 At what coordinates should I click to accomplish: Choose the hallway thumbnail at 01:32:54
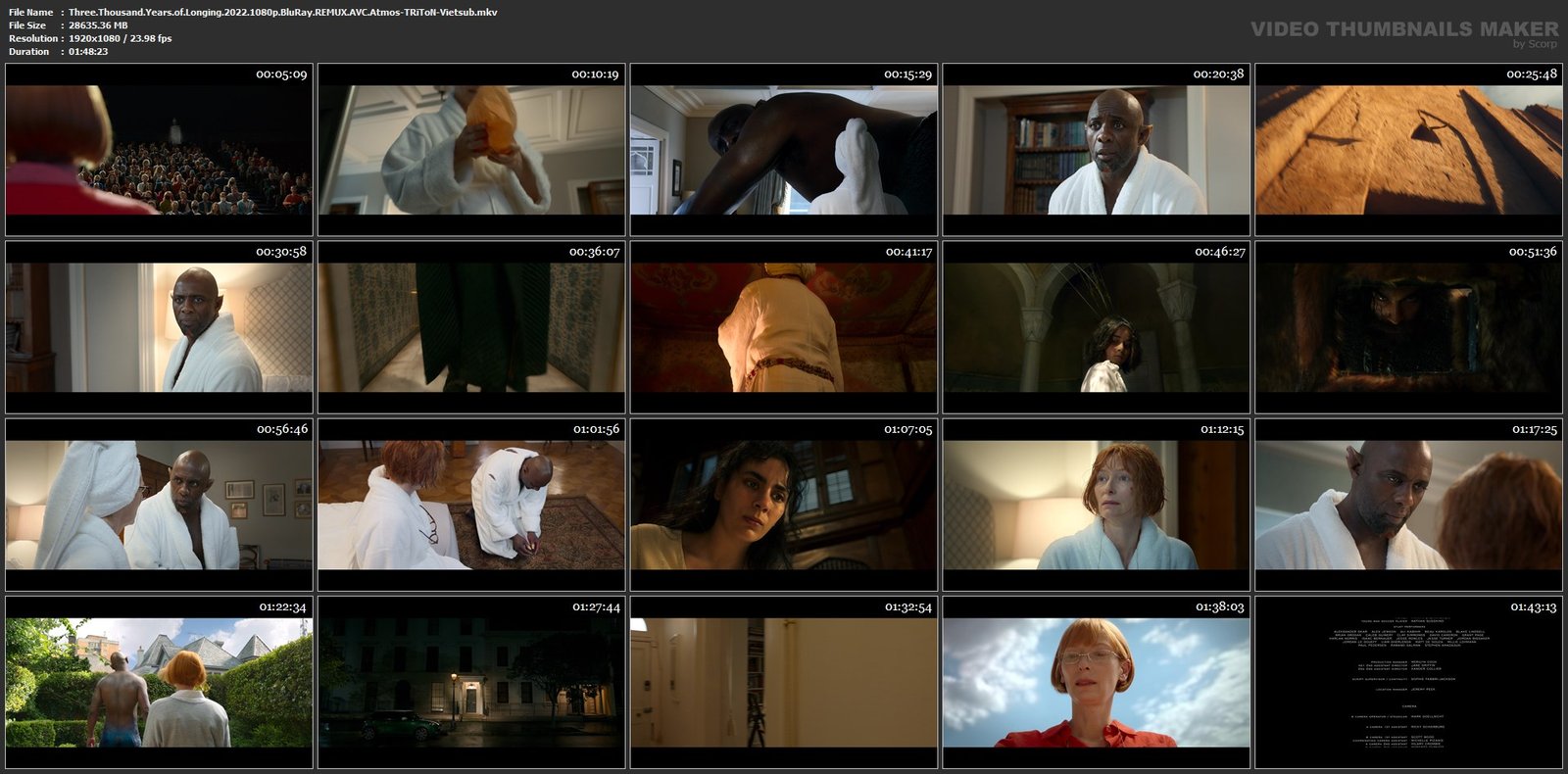(x=784, y=683)
